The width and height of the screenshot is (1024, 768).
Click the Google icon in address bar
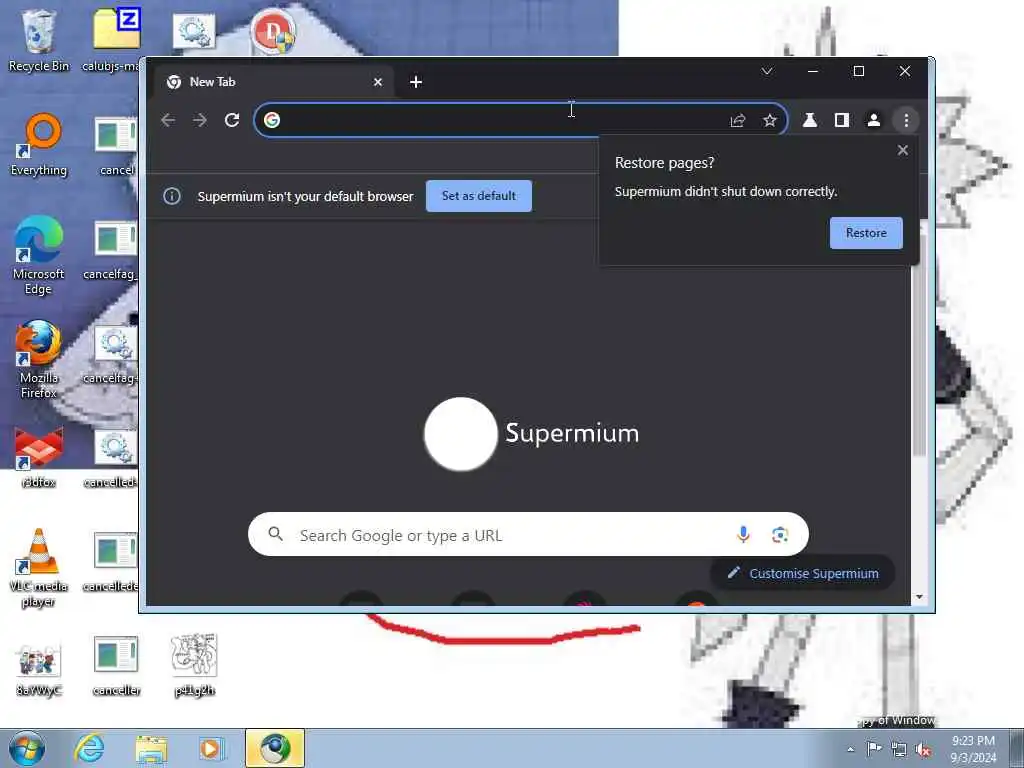pyautogui.click(x=272, y=120)
